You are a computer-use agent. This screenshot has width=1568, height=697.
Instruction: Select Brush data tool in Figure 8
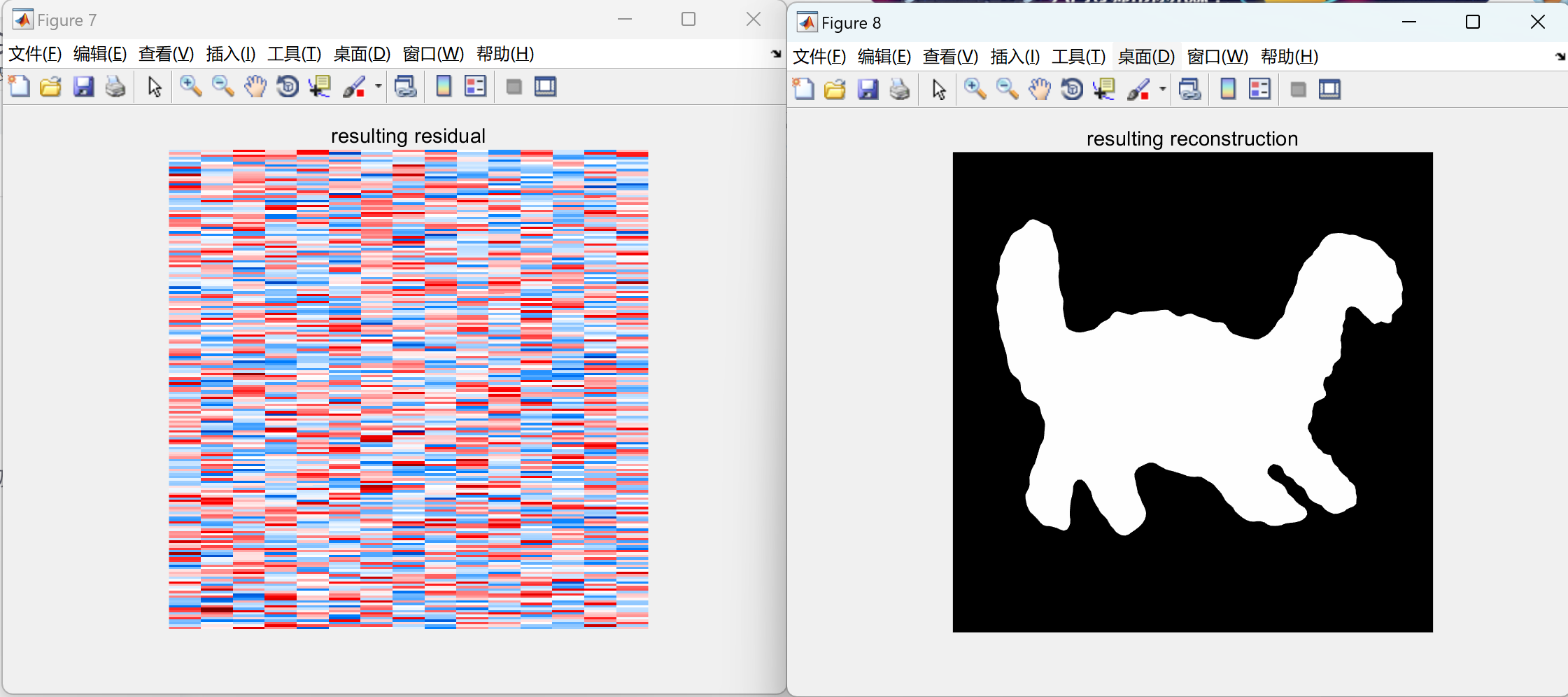tap(1138, 90)
